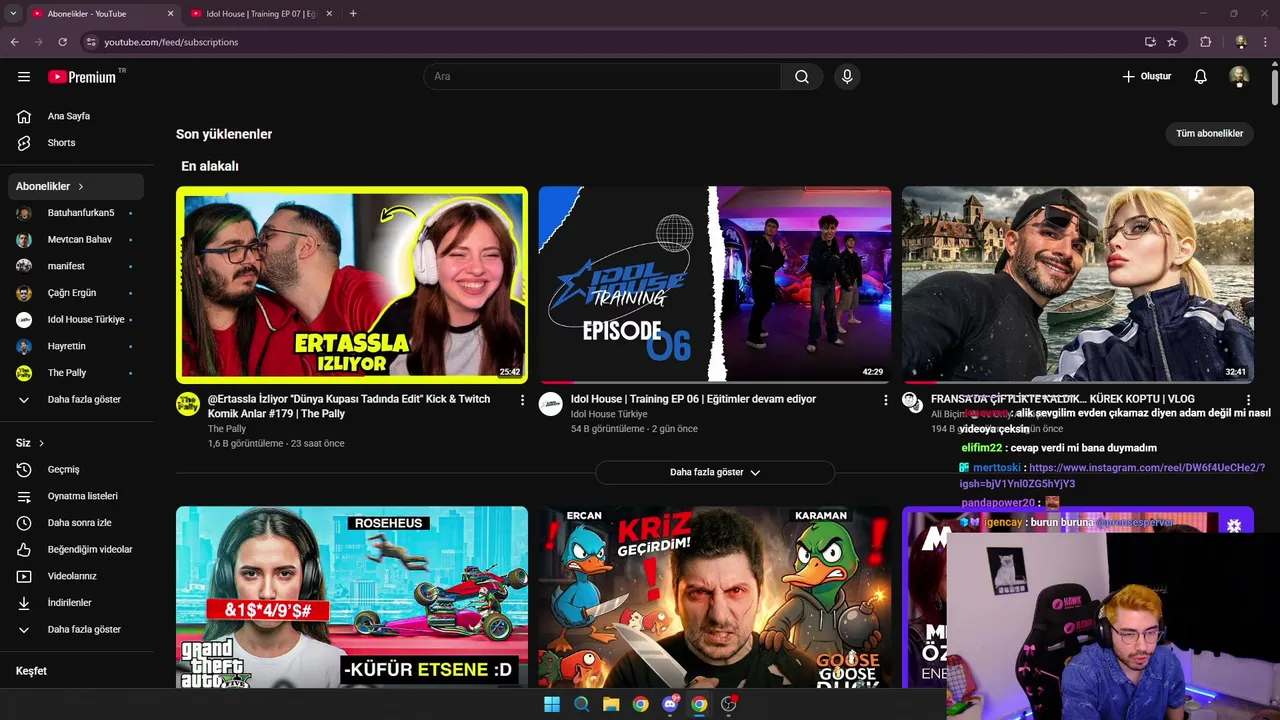Open Mevtcan Bahav channel in sidebar

tap(78, 240)
